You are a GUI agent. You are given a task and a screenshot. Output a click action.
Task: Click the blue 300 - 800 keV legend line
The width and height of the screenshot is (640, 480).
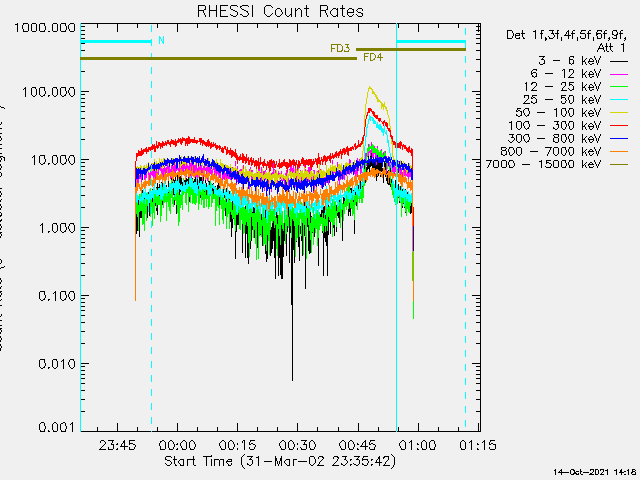tap(619, 139)
